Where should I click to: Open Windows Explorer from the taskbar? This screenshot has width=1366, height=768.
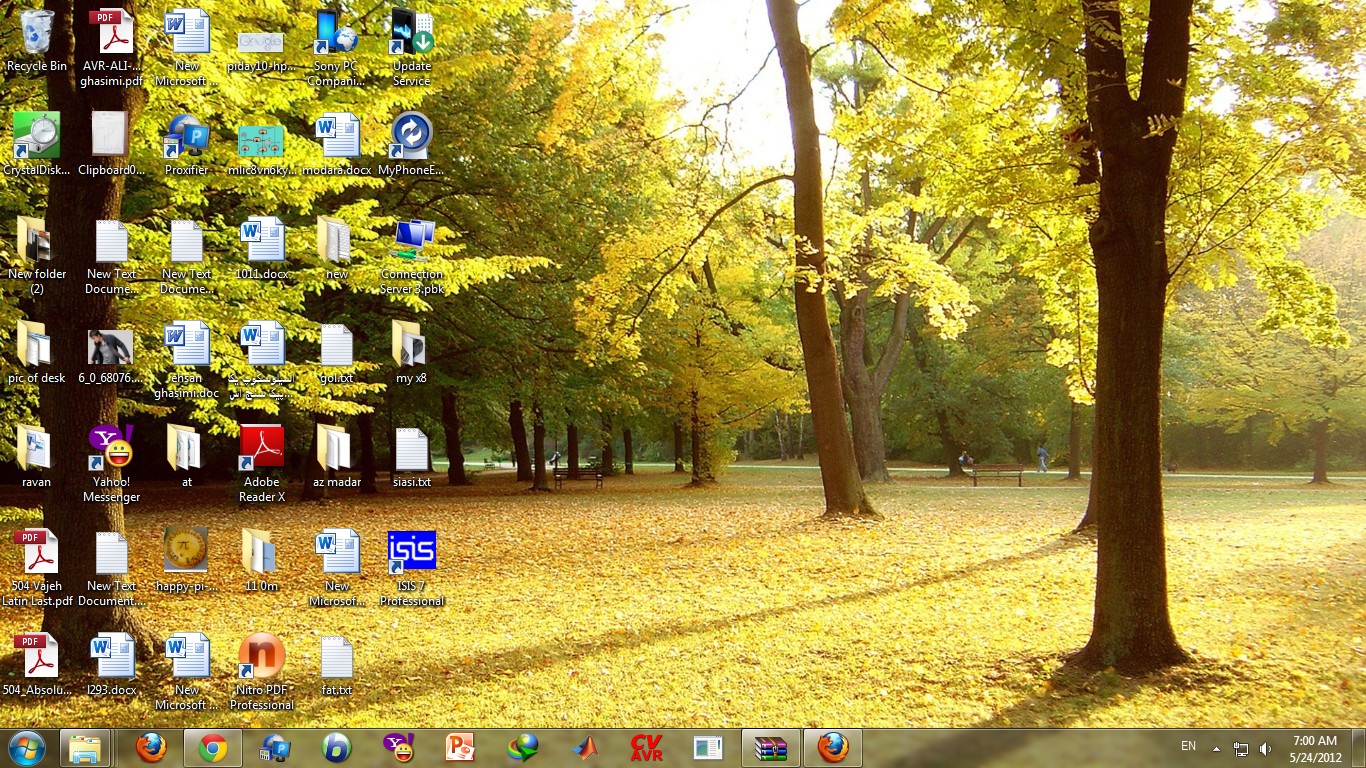point(85,748)
